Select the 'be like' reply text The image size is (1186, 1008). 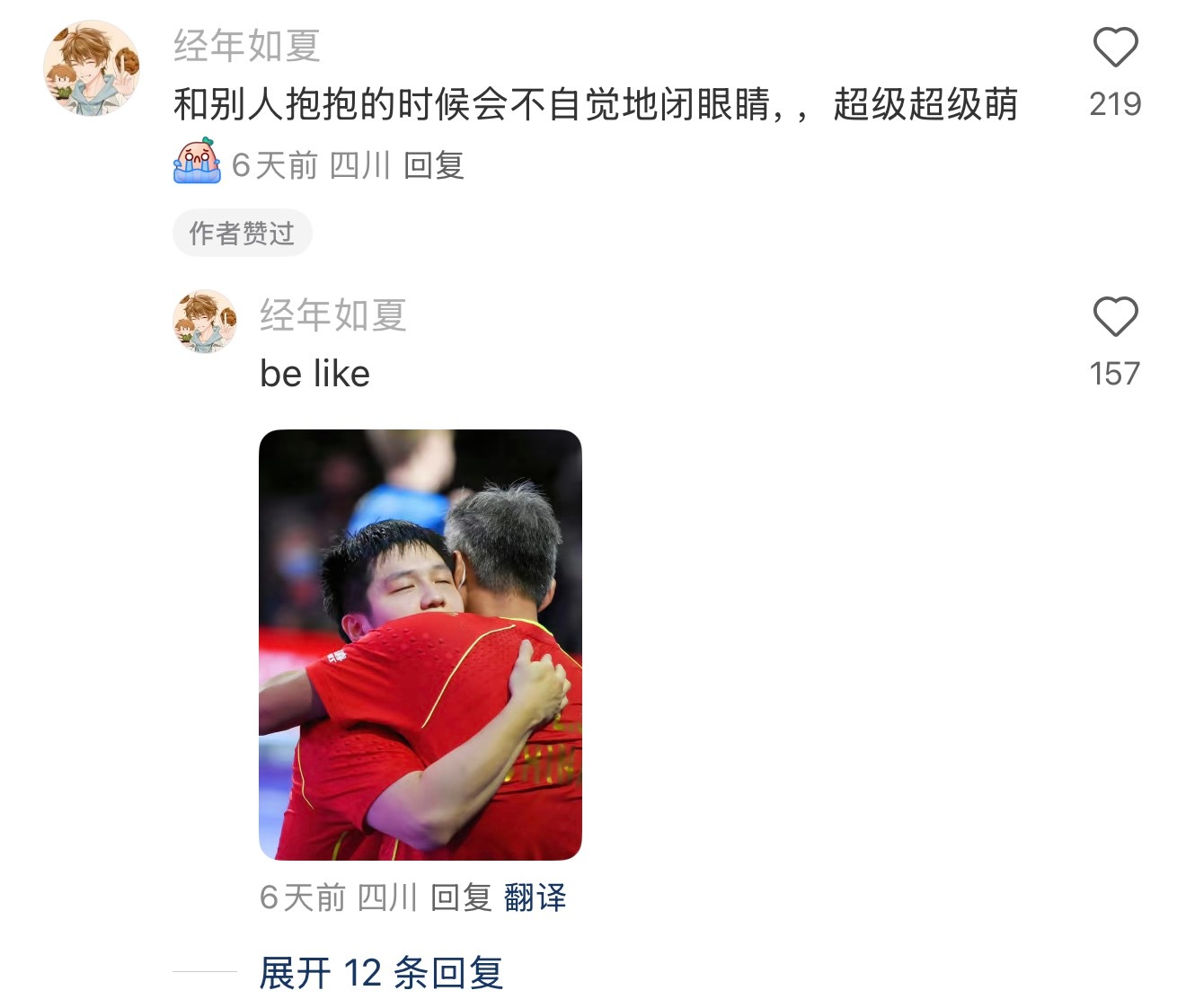(314, 374)
